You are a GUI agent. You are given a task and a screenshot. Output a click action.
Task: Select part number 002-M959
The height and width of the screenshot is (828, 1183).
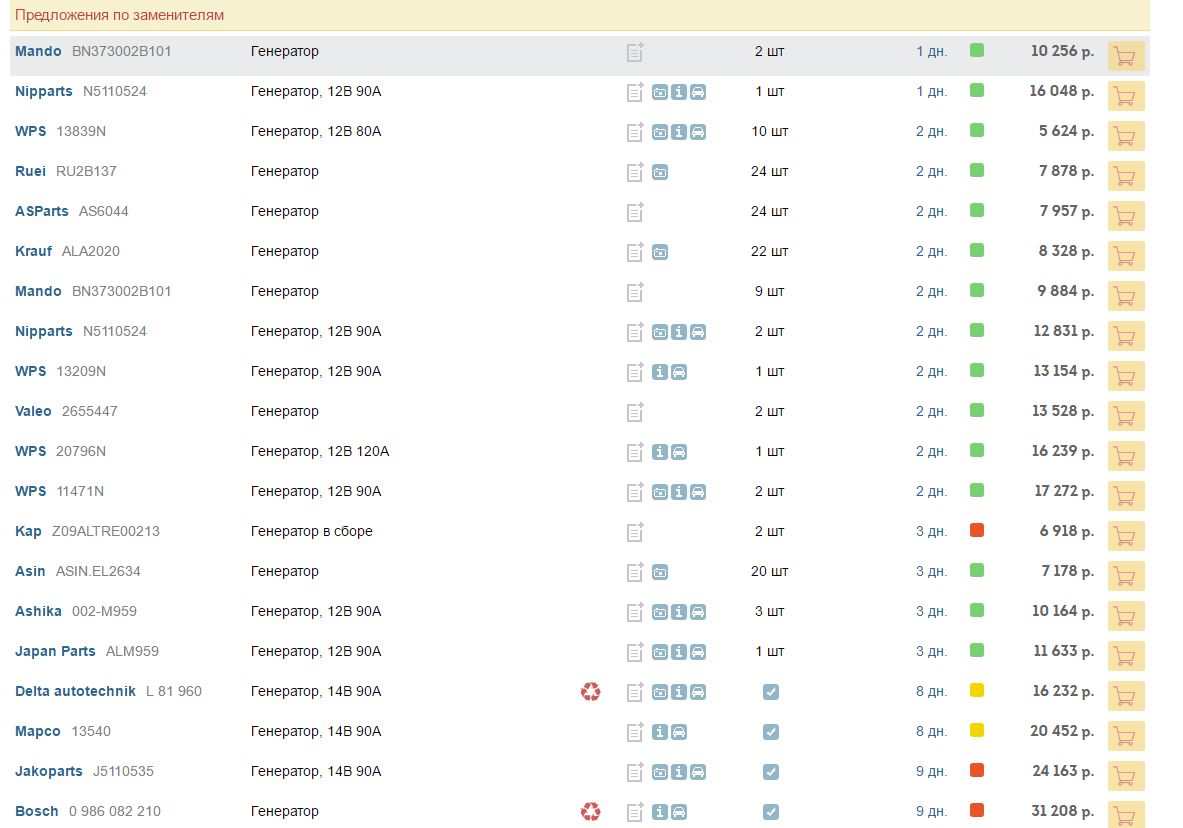pos(104,611)
